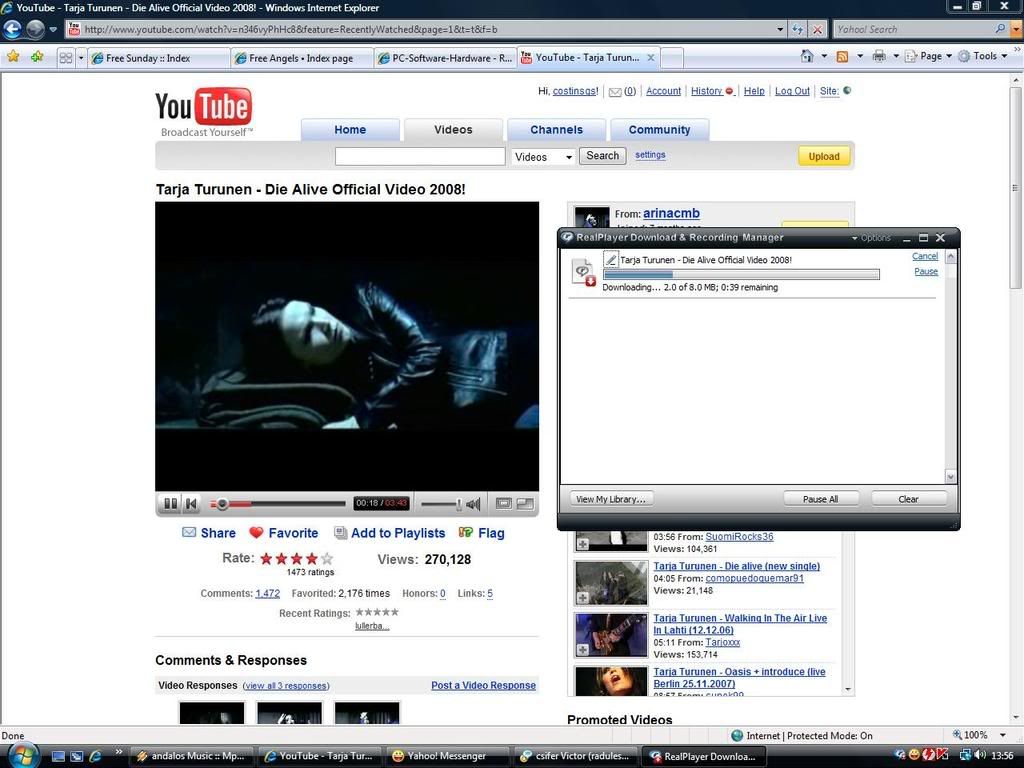Click Pause All in RealPlayer
The height and width of the screenshot is (768, 1024).
point(820,499)
